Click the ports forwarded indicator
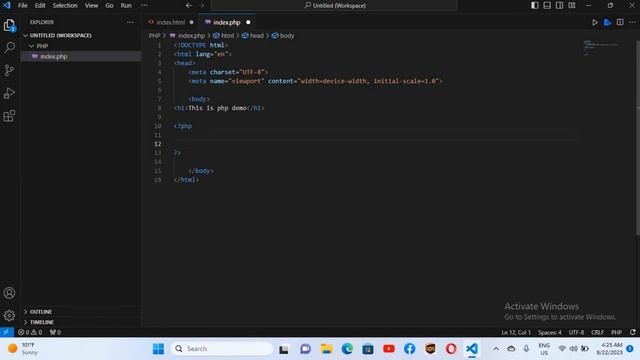Screen dimensions: 640x360 coord(55,332)
